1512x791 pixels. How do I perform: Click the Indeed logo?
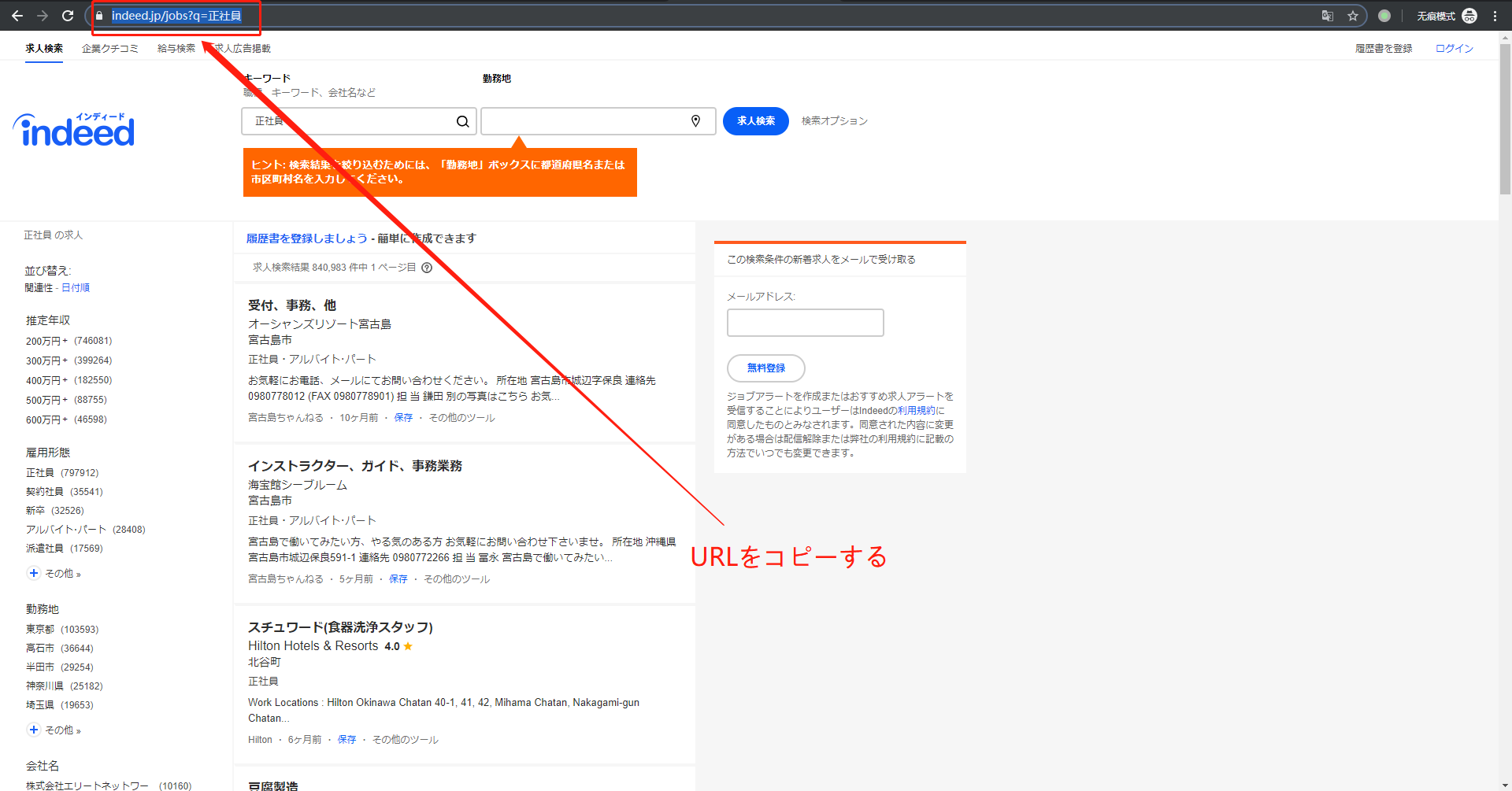pos(74,130)
